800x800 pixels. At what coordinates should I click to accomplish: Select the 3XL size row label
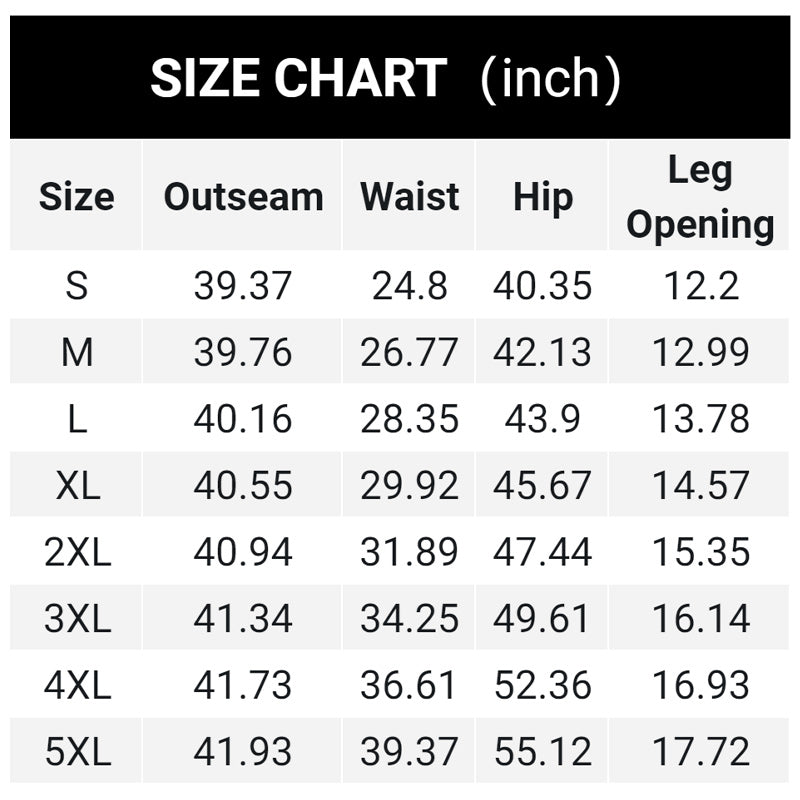click(x=77, y=618)
